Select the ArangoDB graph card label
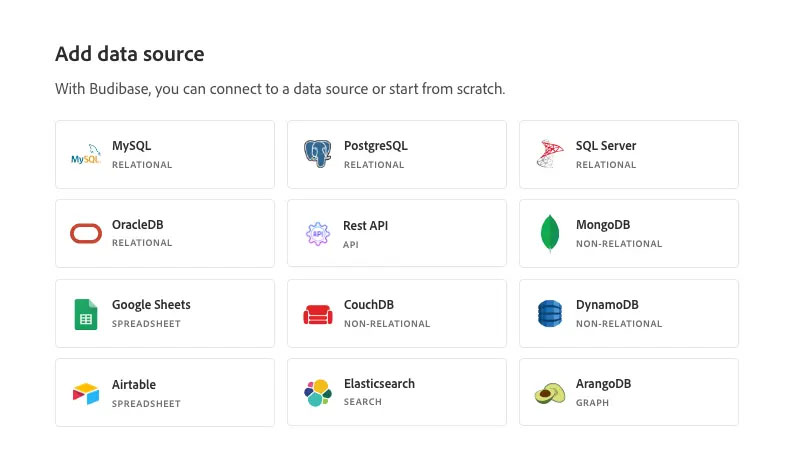Screen dimensions: 795x466 (x=603, y=384)
